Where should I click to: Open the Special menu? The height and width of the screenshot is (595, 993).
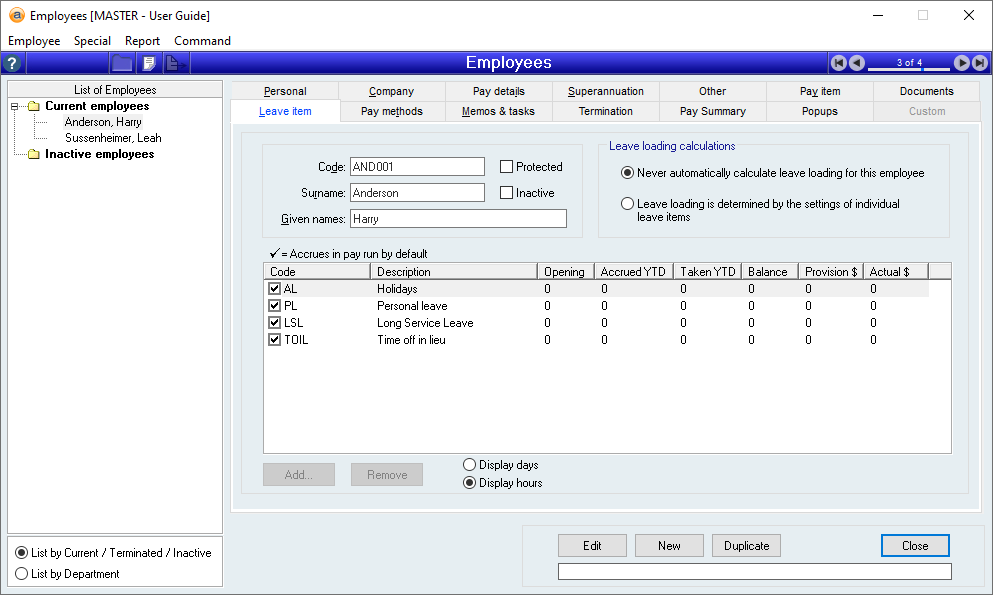92,41
